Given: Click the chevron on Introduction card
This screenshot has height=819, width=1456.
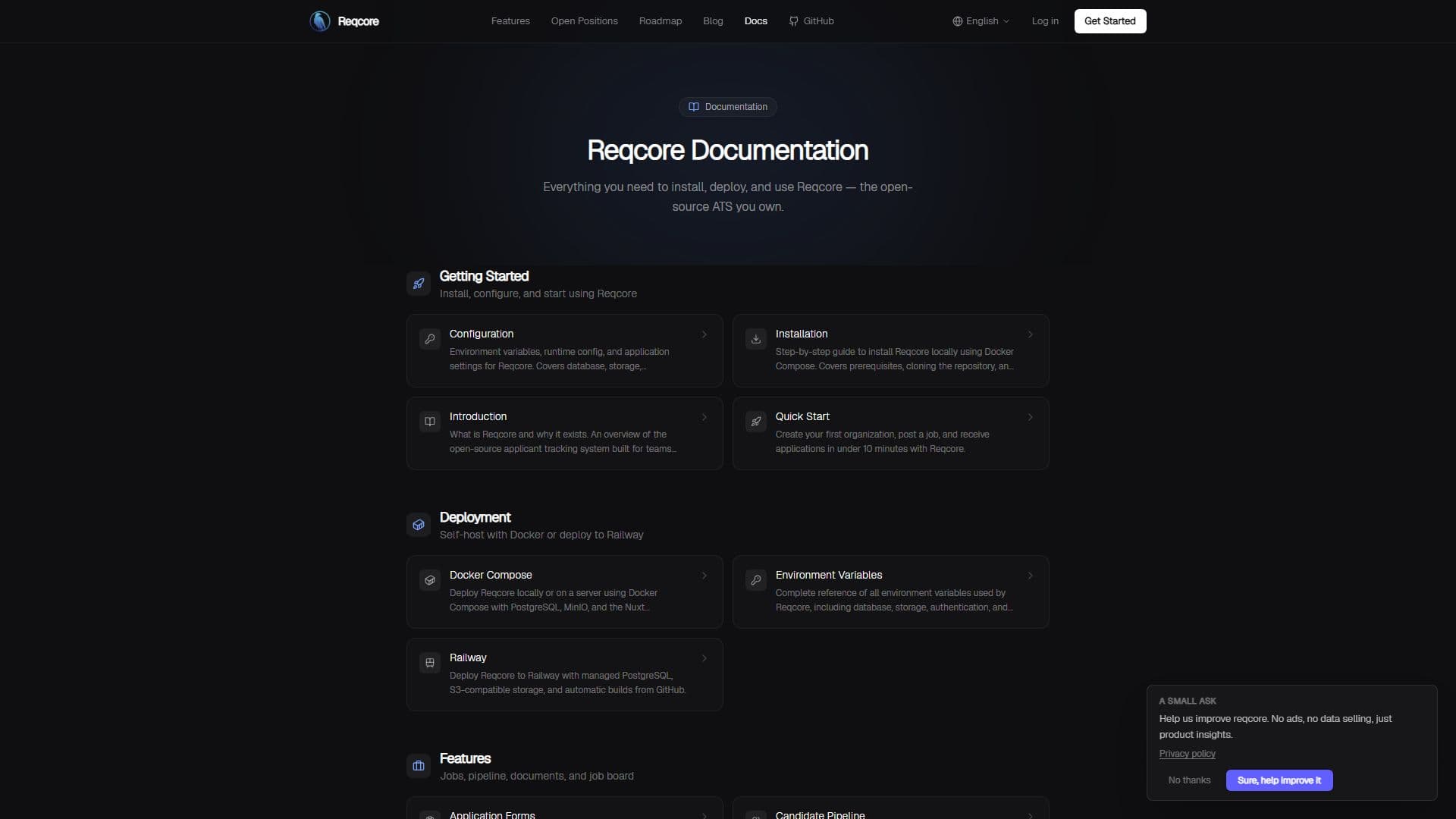Looking at the screenshot, I should [704, 417].
